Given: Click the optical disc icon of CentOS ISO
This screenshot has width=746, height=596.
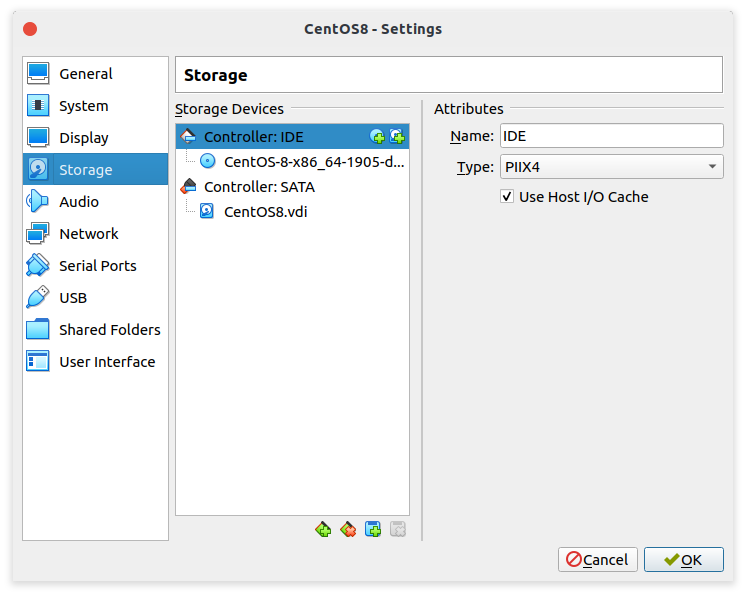Looking at the screenshot, I should pos(207,161).
